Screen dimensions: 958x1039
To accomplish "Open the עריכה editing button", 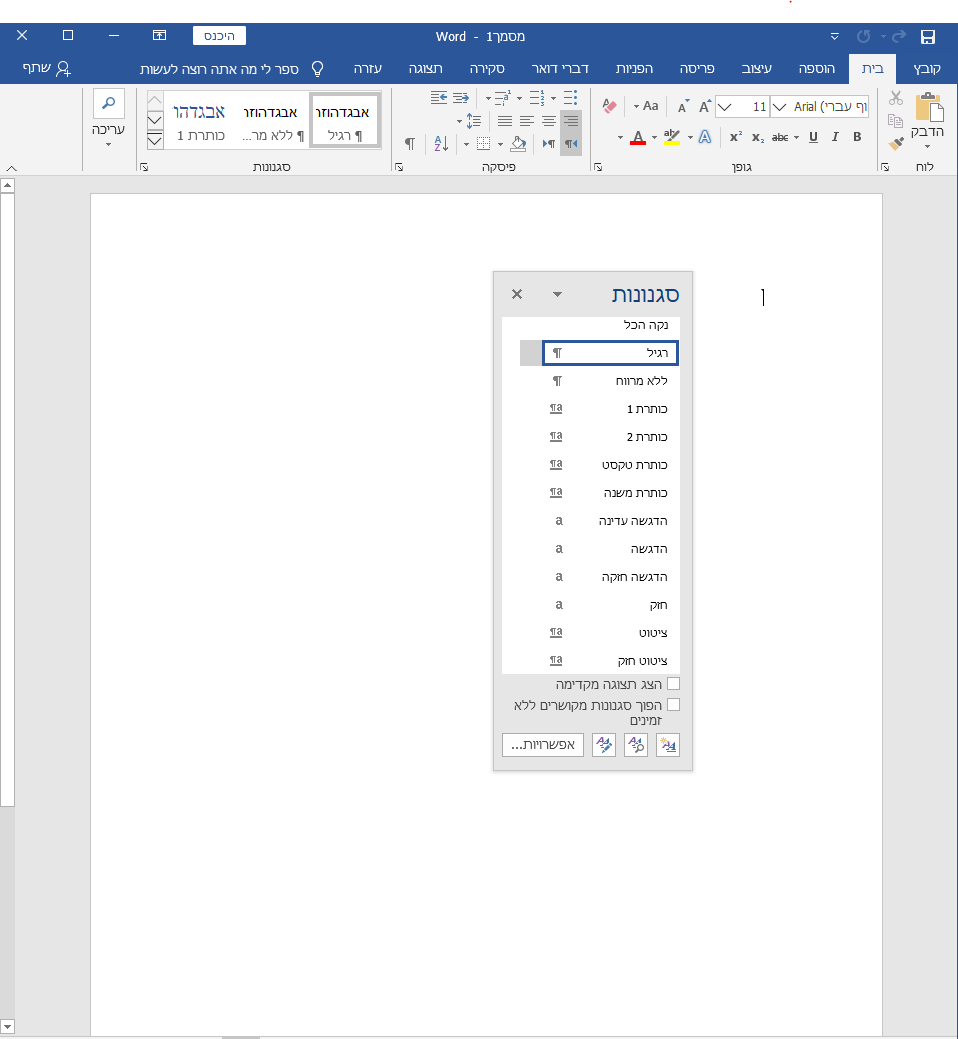I will click(109, 118).
